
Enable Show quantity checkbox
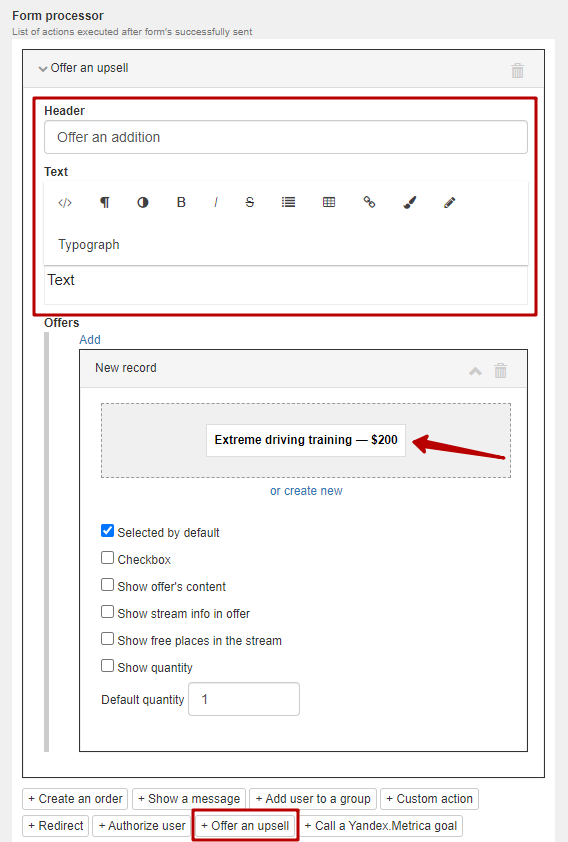[x=107, y=666]
